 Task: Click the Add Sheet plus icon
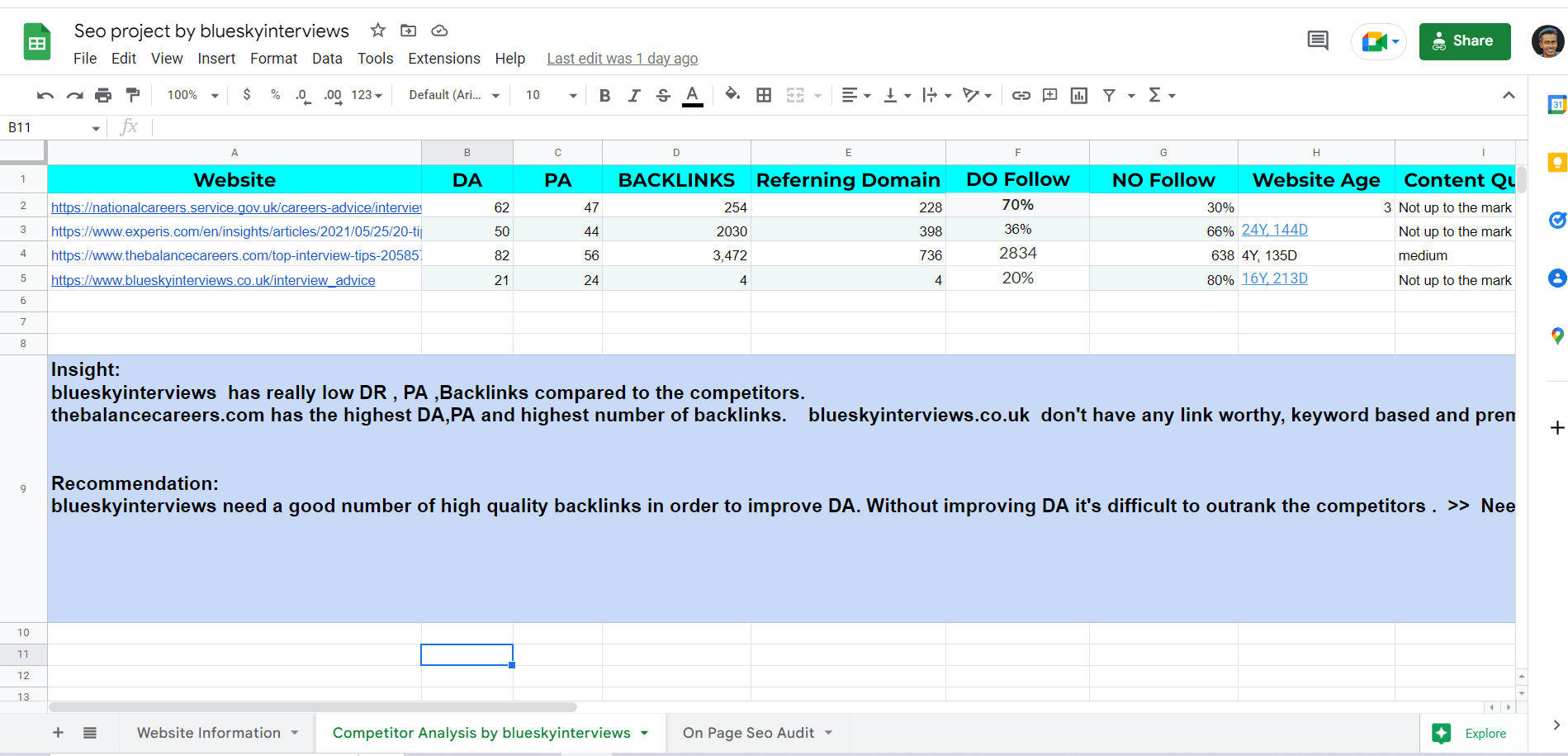click(x=58, y=733)
